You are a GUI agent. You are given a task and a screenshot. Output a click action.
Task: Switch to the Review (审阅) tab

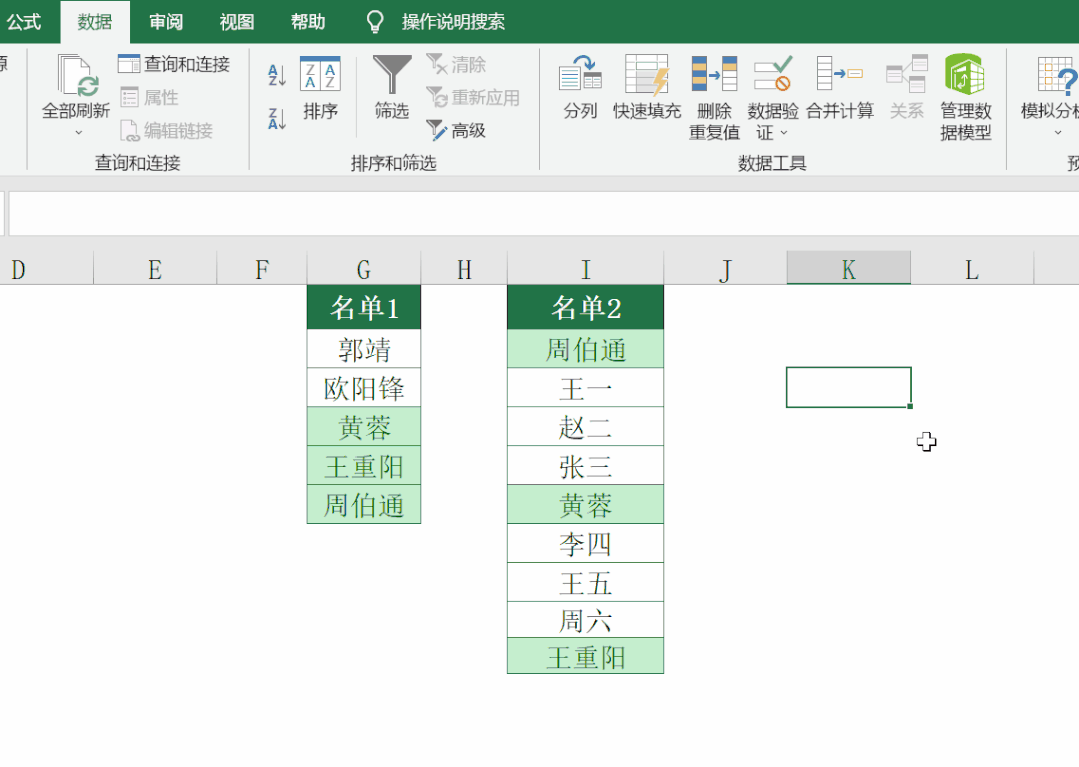coord(166,22)
